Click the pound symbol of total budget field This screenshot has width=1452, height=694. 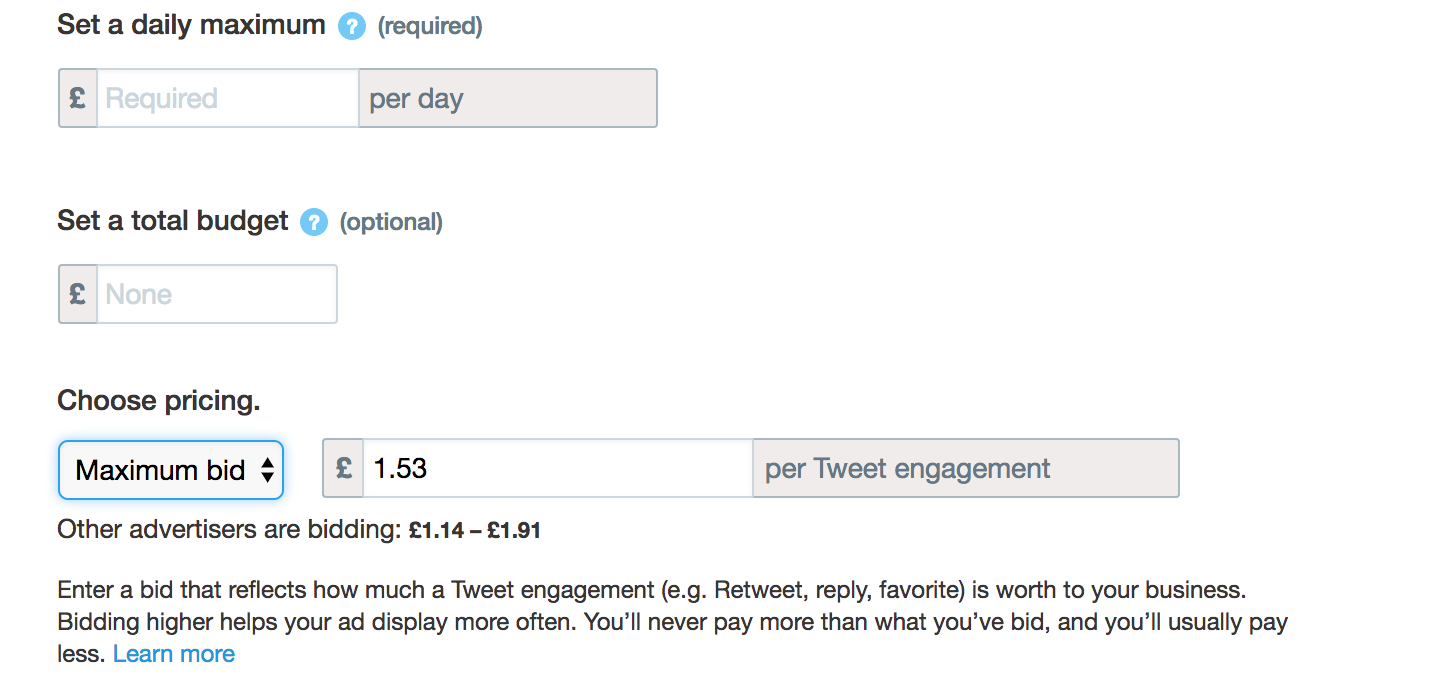pos(78,294)
